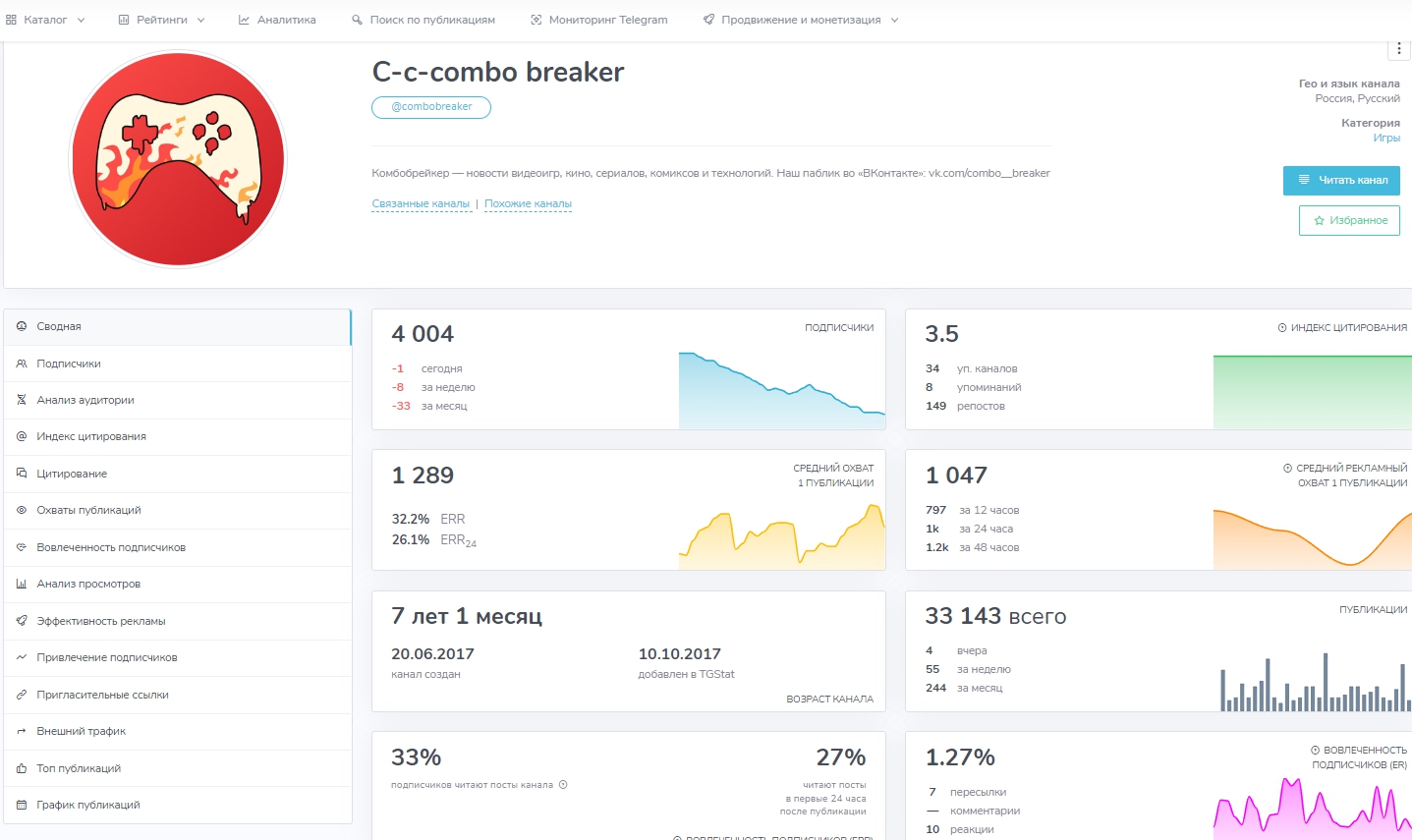Open the Похожие каналы link
Image resolution: width=1412 pixels, height=840 pixels.
coord(528,204)
